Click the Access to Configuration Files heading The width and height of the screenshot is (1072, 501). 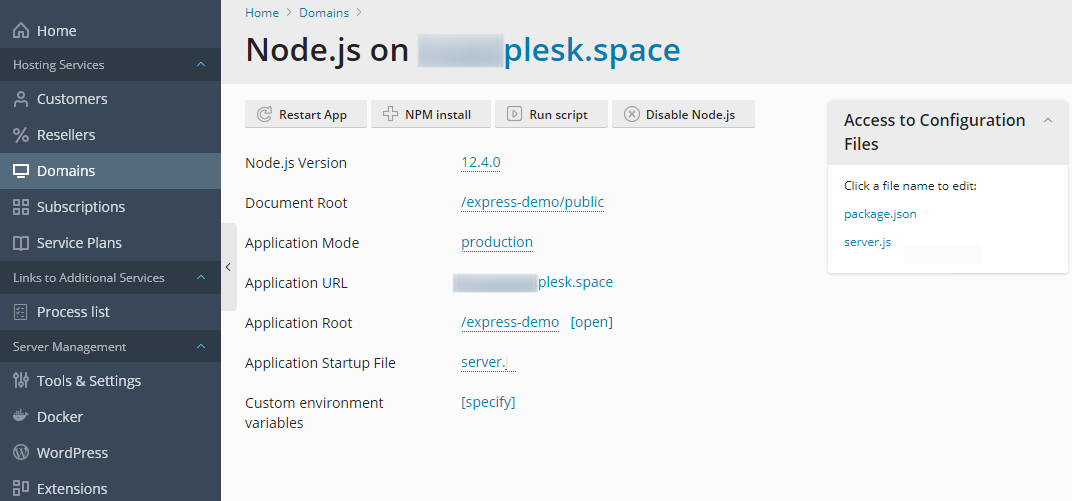(x=935, y=133)
